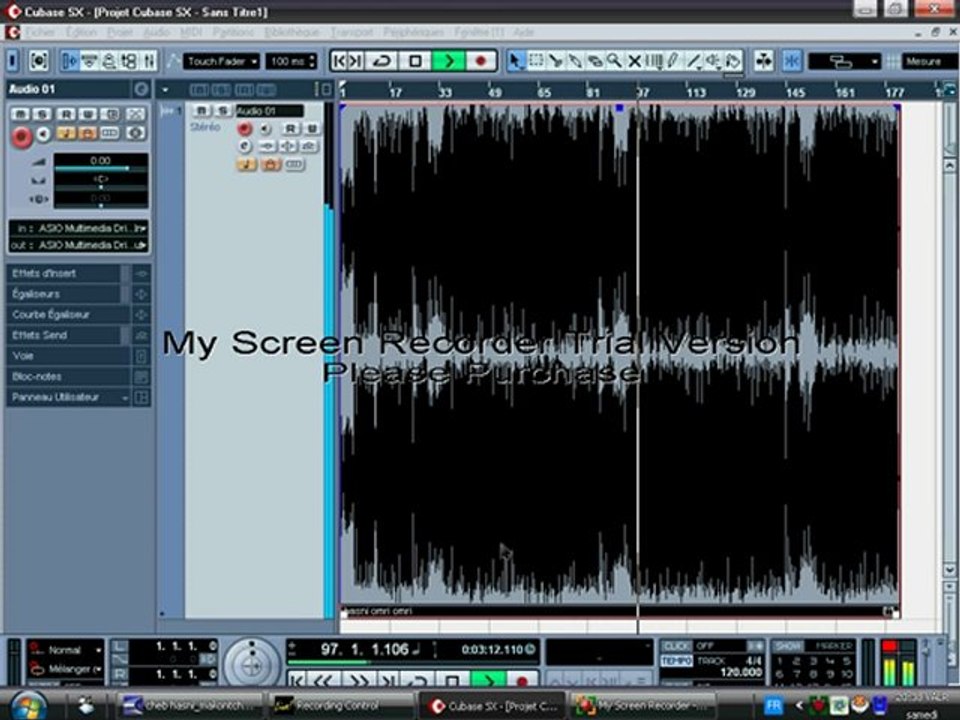Open the Mixer window icon
The width and height of the screenshot is (960, 720).
pos(149,61)
